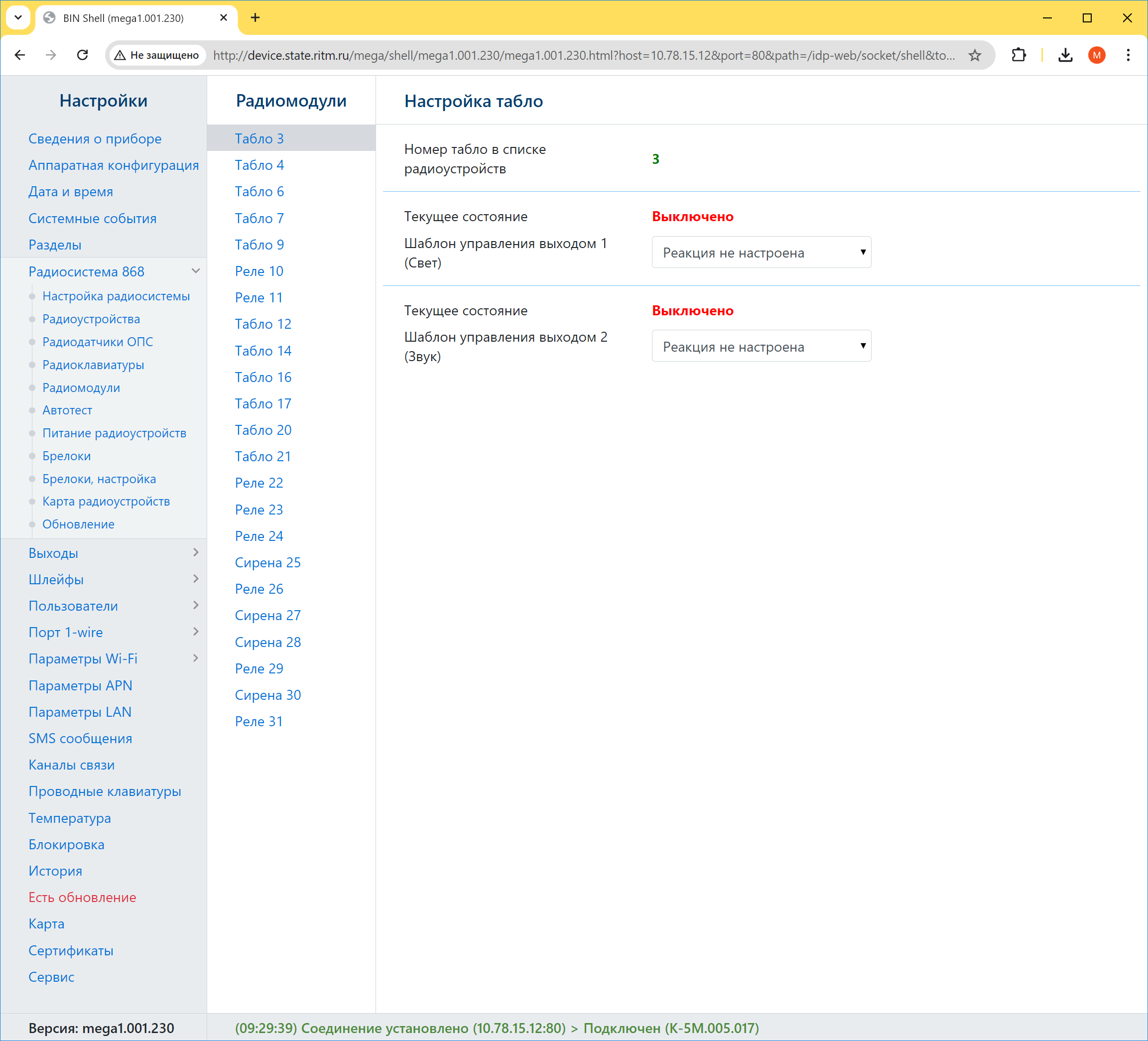Open Аппаратная конфигурация page
1148x1041 pixels.
(114, 165)
